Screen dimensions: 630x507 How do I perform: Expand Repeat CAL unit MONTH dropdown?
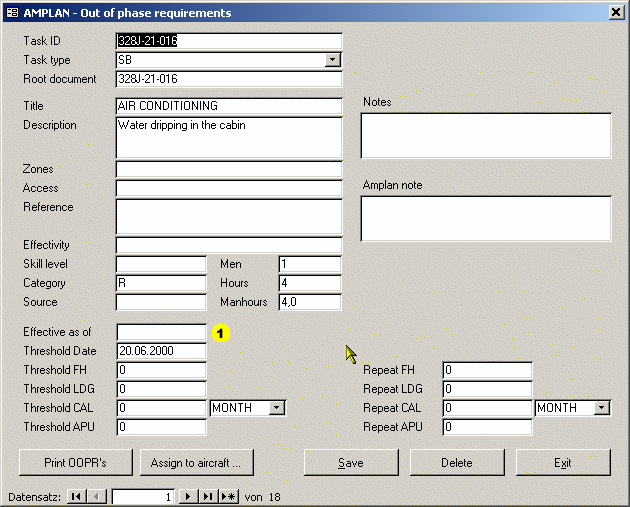point(601,408)
